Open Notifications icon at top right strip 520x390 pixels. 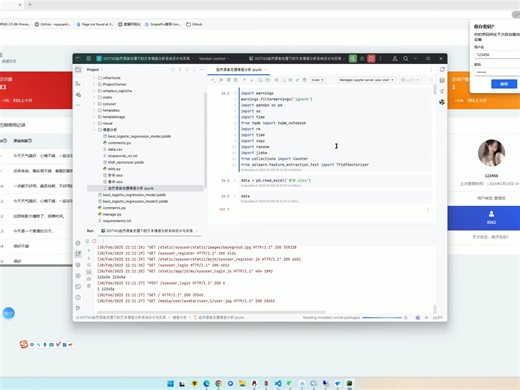(442, 69)
